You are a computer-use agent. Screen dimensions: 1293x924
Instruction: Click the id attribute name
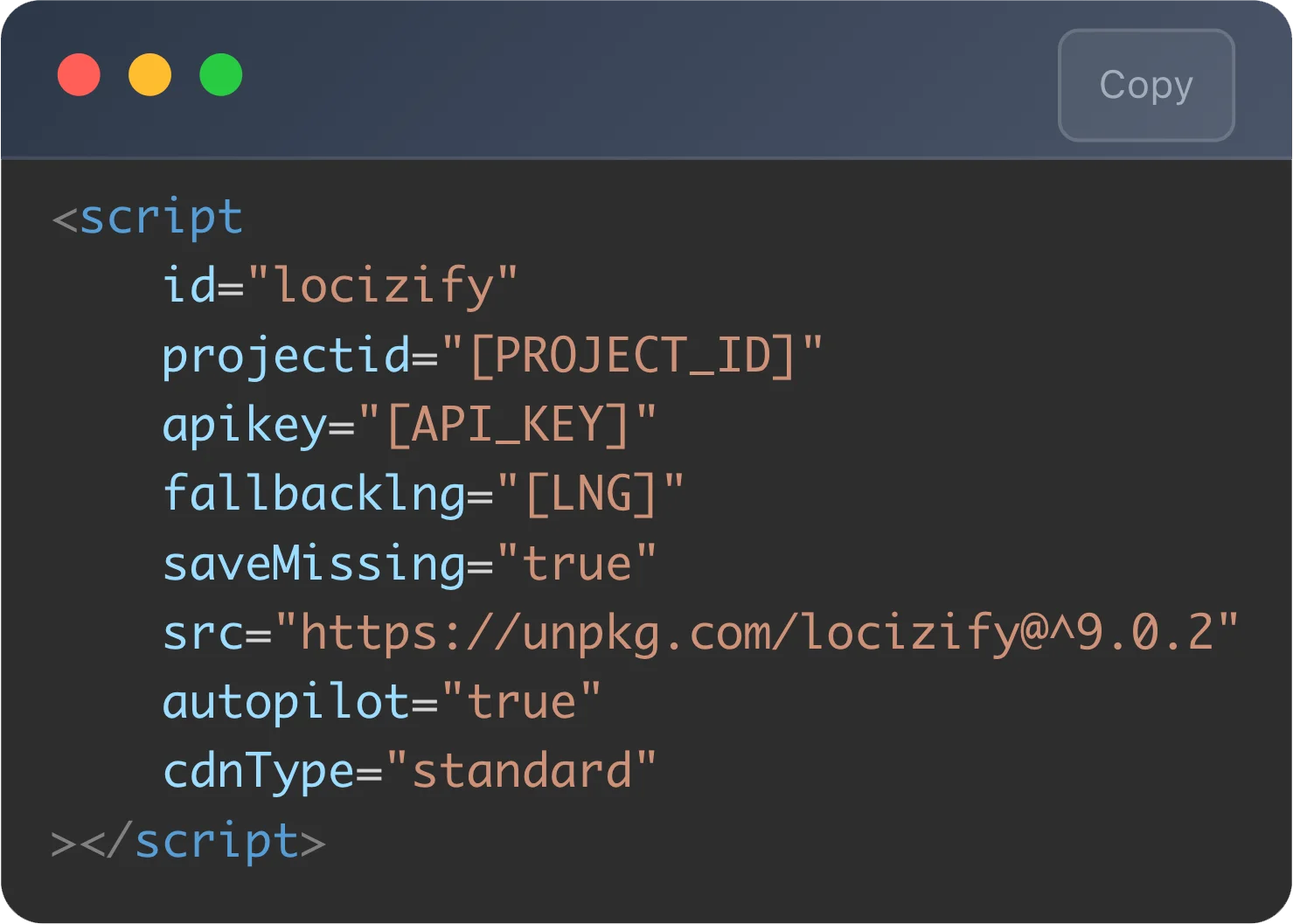point(189,286)
